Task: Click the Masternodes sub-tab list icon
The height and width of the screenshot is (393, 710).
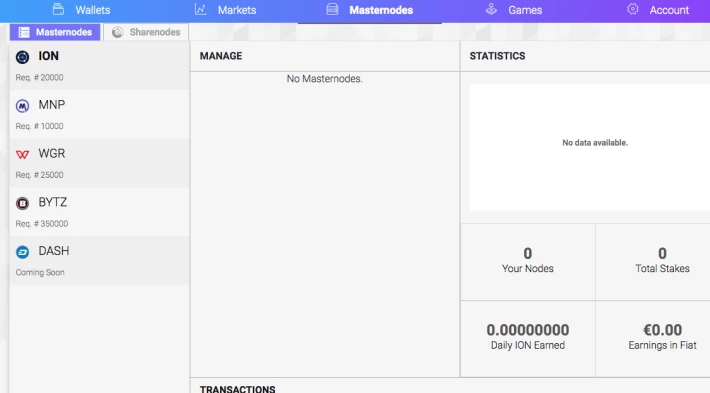Action: (24, 32)
